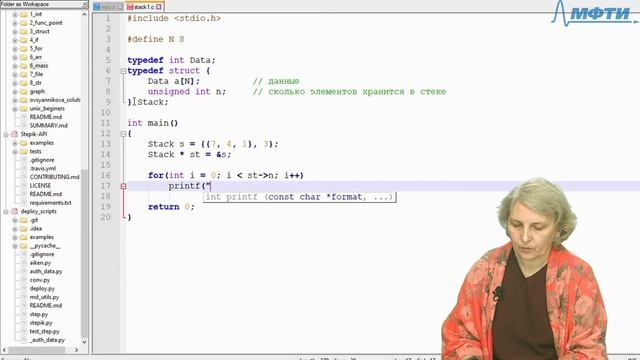640x360 pixels.
Task: Open CONTRIBUTING.md in the workspace tree
Action: 55,177
